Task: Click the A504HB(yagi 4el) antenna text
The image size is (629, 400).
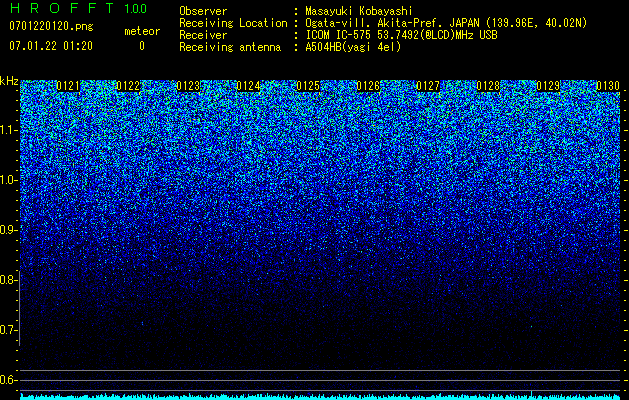Action: (x=353, y=47)
